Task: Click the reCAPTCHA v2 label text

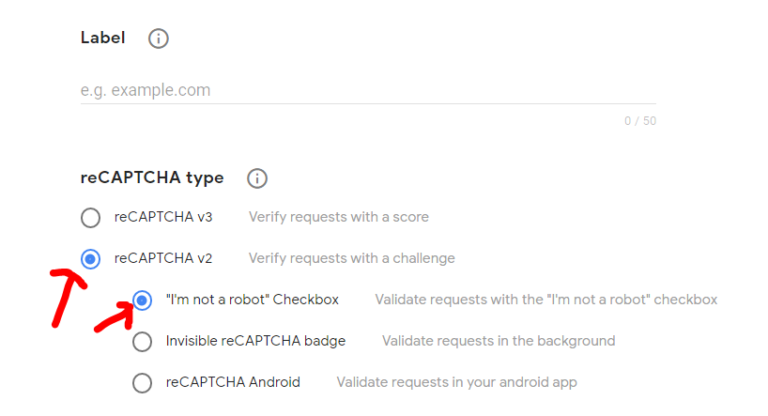Action: pyautogui.click(x=163, y=258)
